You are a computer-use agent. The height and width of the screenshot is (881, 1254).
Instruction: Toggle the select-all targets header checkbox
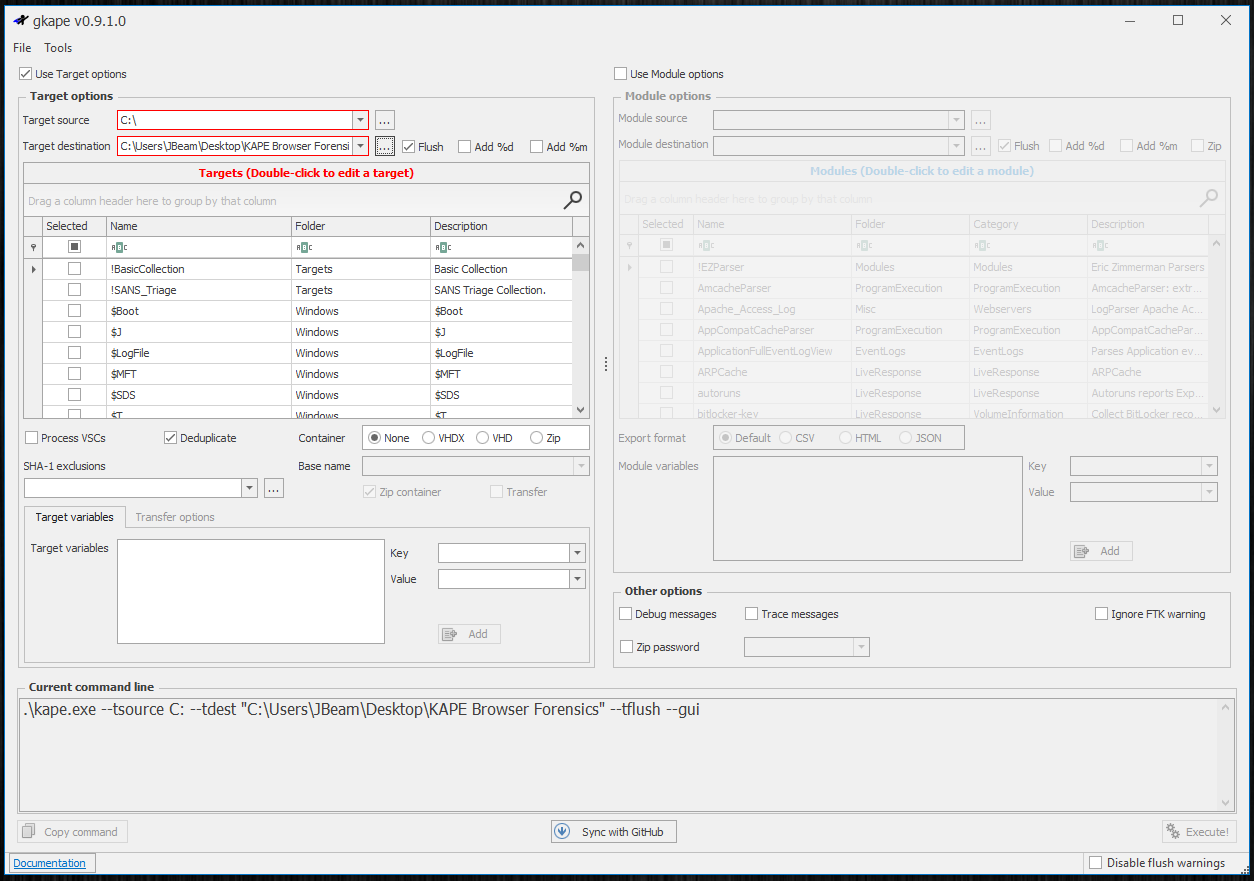(74, 247)
